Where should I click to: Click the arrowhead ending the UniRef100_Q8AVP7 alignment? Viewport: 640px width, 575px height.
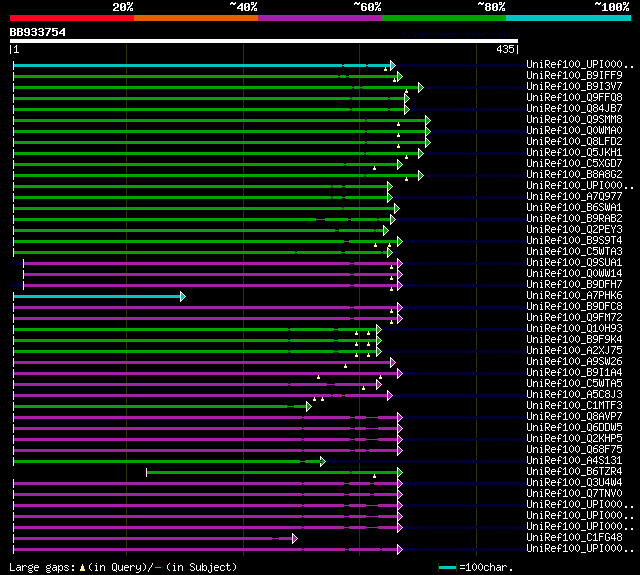400,417
